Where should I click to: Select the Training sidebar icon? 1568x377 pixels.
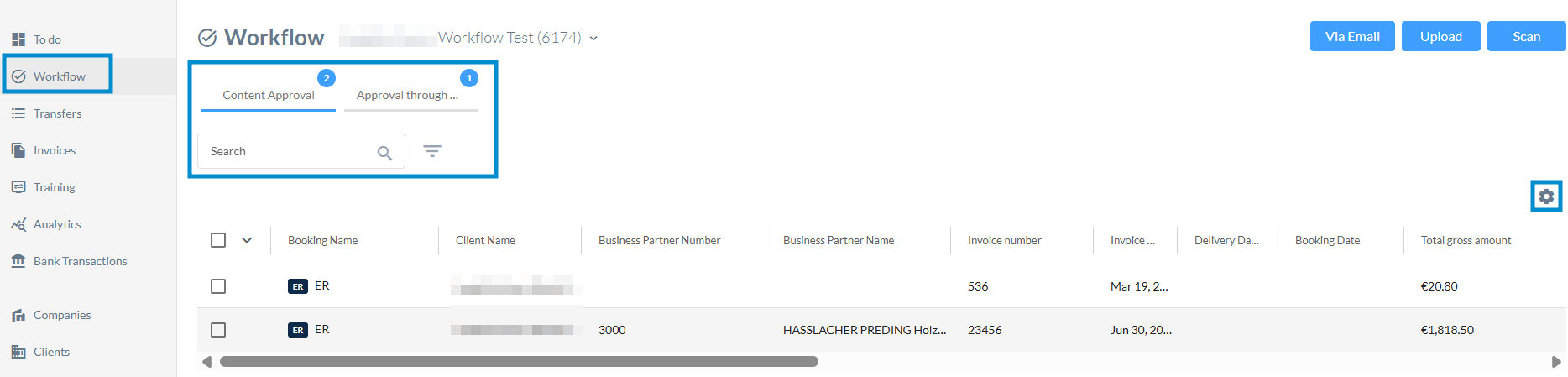click(18, 187)
